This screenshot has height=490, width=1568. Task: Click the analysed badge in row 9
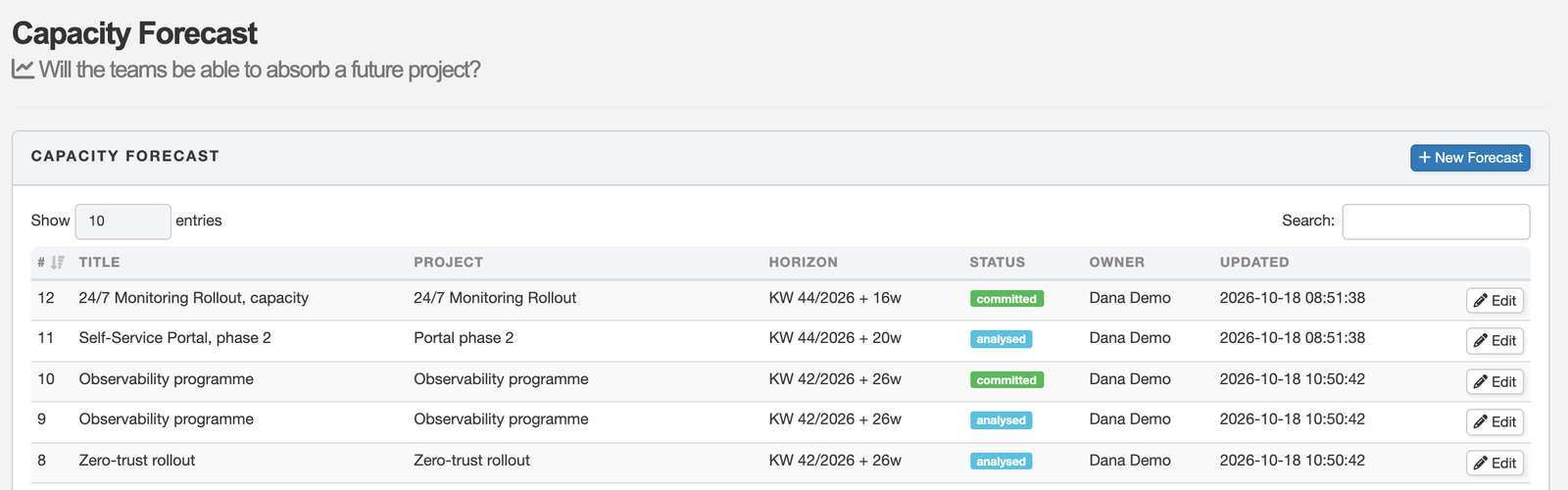tap(1001, 420)
